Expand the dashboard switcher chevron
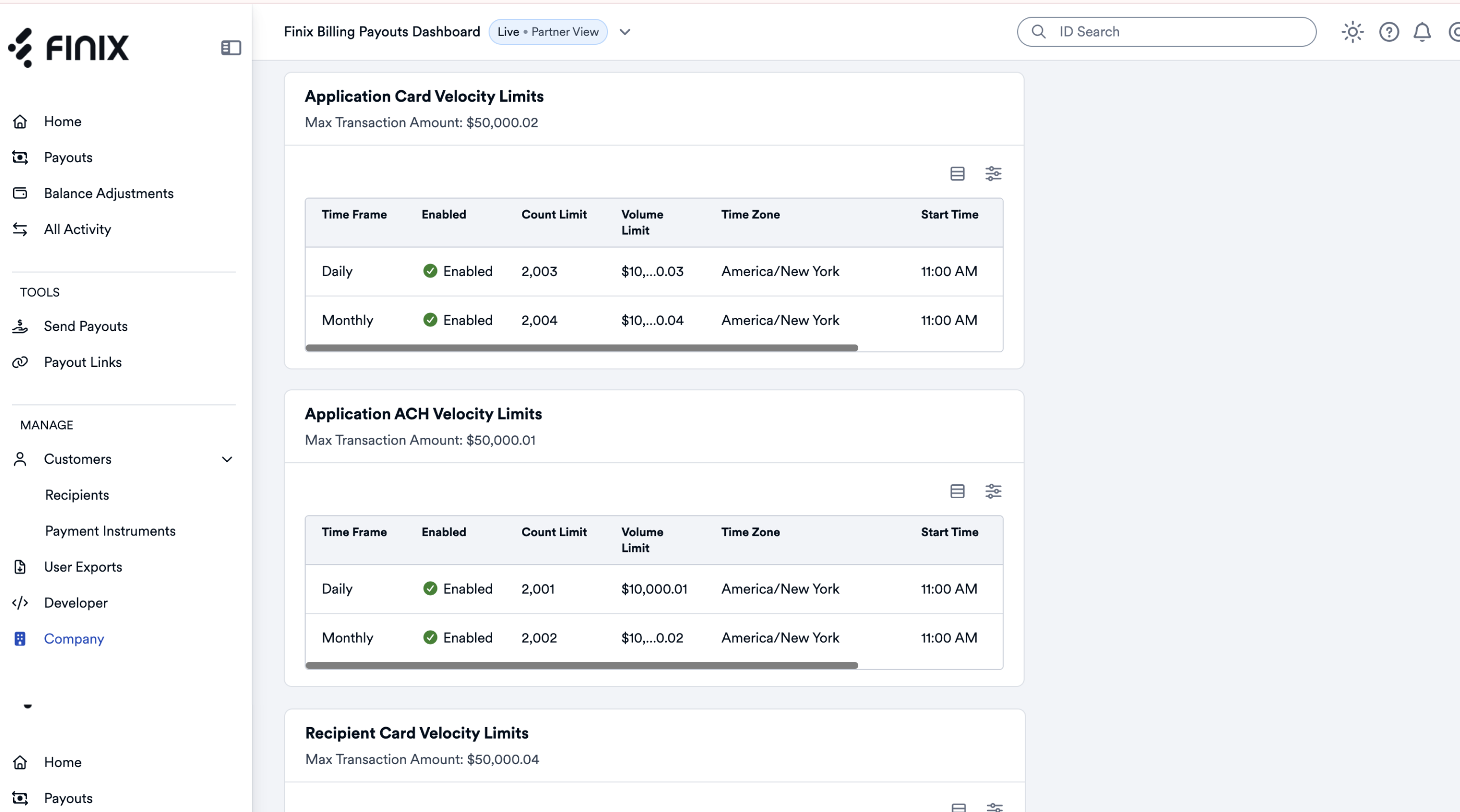This screenshot has width=1460, height=812. click(625, 32)
